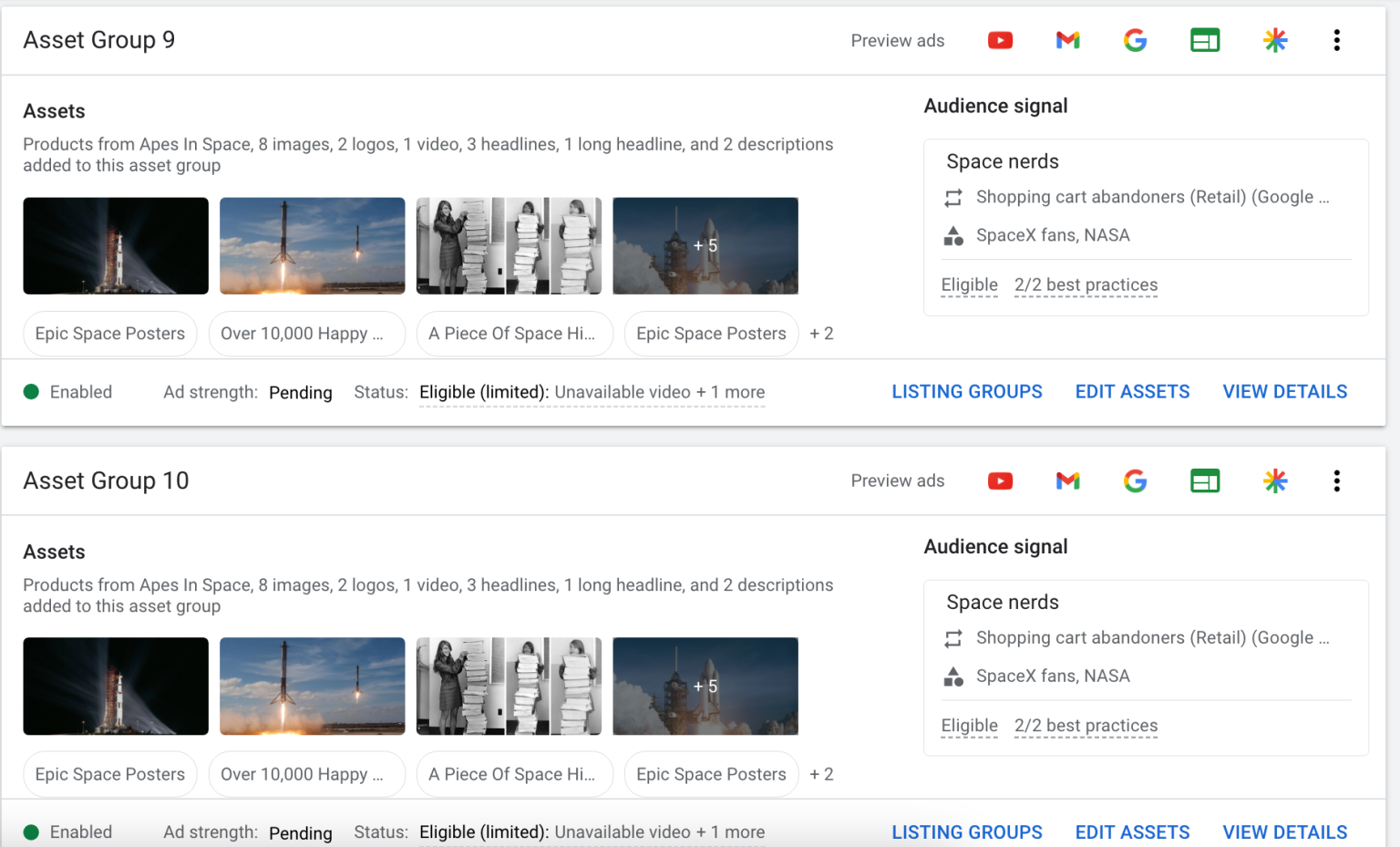Open Listing Groups for Asset Group 9

[966, 392]
